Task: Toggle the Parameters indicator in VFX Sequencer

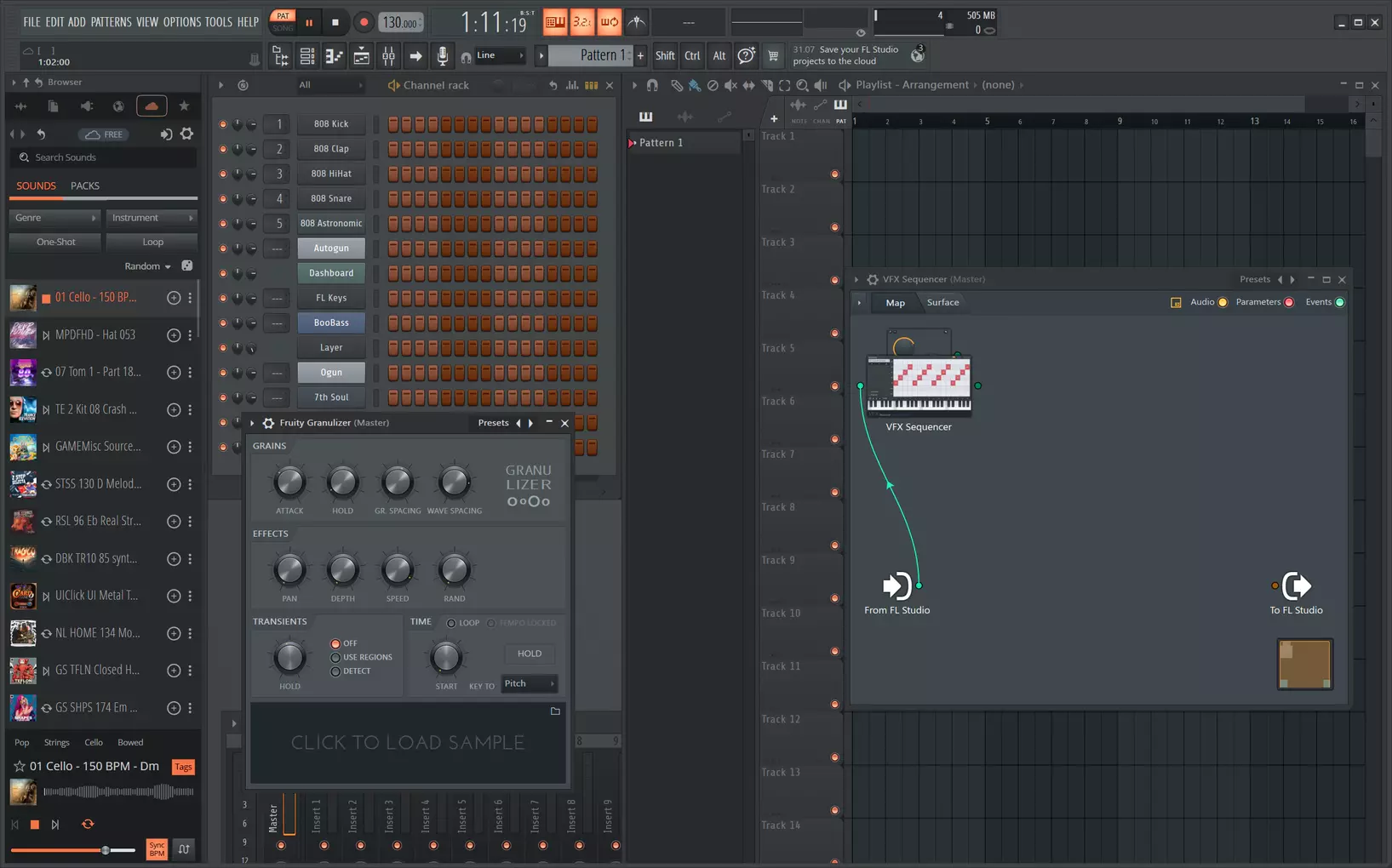Action: click(x=1289, y=303)
